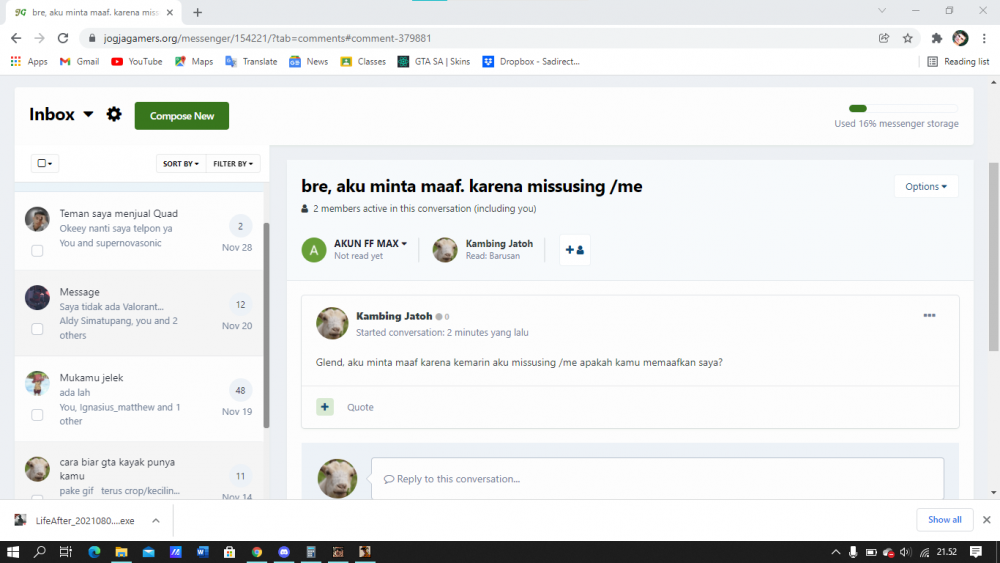Open Microsoft Edge from taskbar

(94, 552)
